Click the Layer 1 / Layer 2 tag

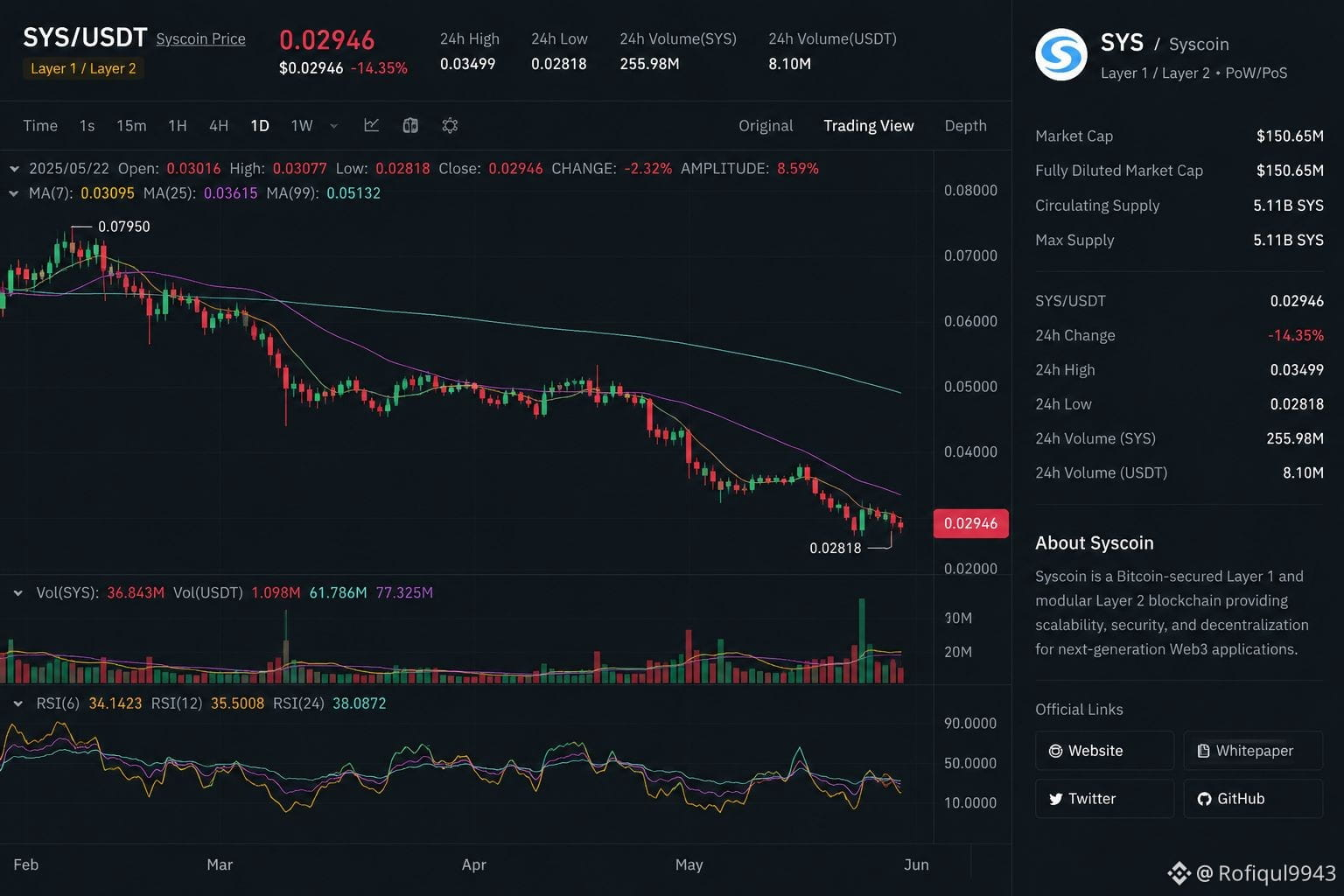pyautogui.click(x=83, y=68)
